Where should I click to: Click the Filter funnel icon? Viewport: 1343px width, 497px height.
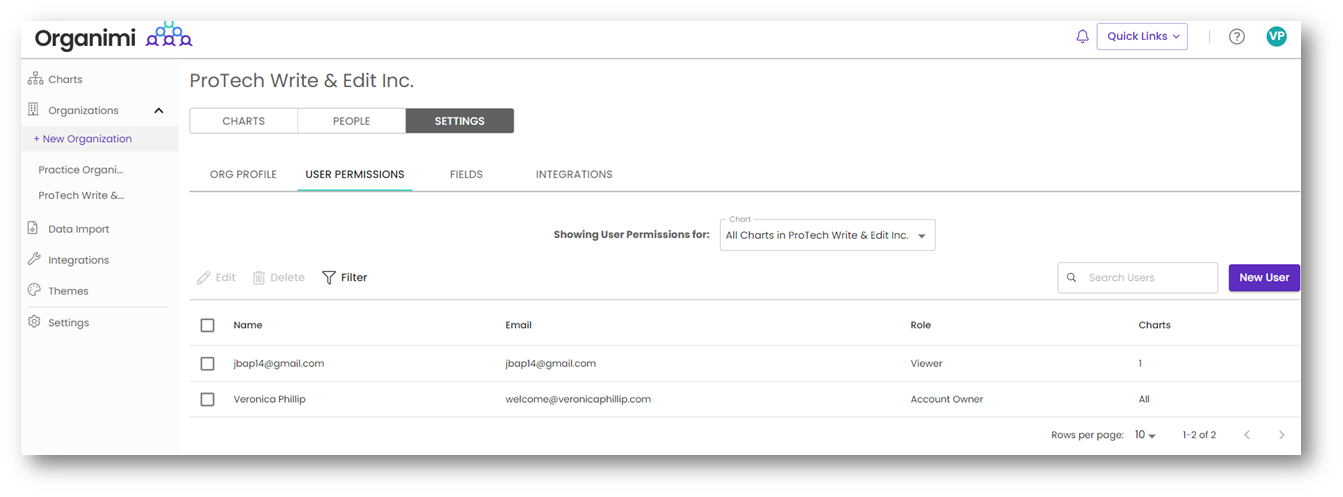329,278
